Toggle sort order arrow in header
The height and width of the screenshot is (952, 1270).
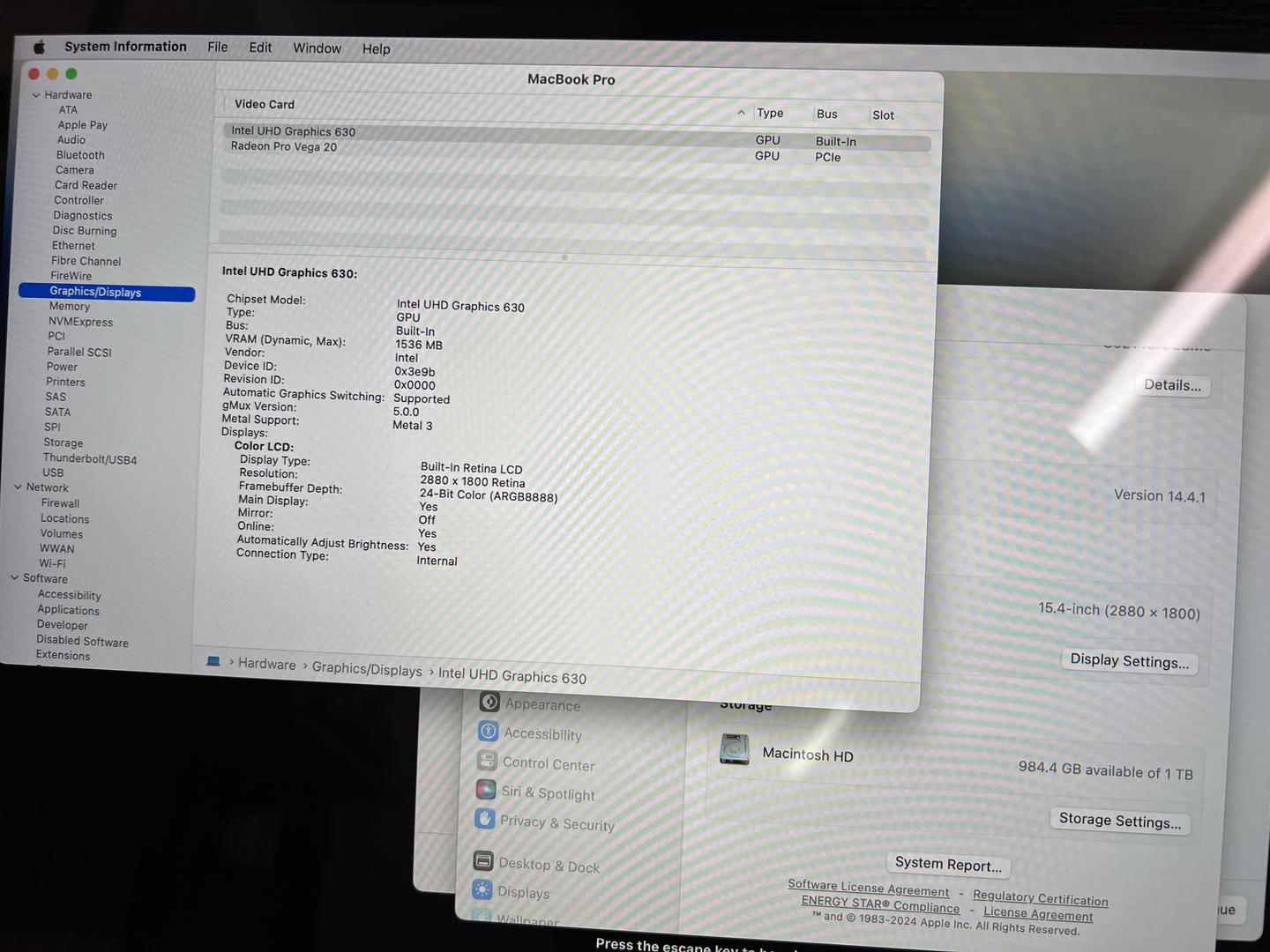[741, 113]
